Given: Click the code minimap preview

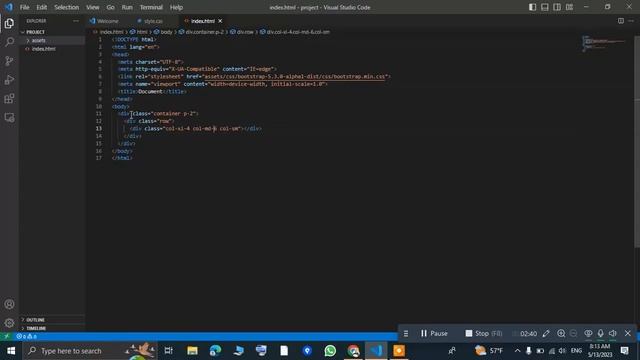Looking at the screenshot, I should [604, 43].
